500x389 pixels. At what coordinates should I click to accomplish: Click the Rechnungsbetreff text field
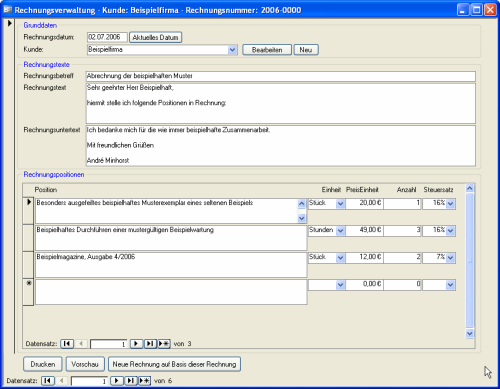pos(281,76)
